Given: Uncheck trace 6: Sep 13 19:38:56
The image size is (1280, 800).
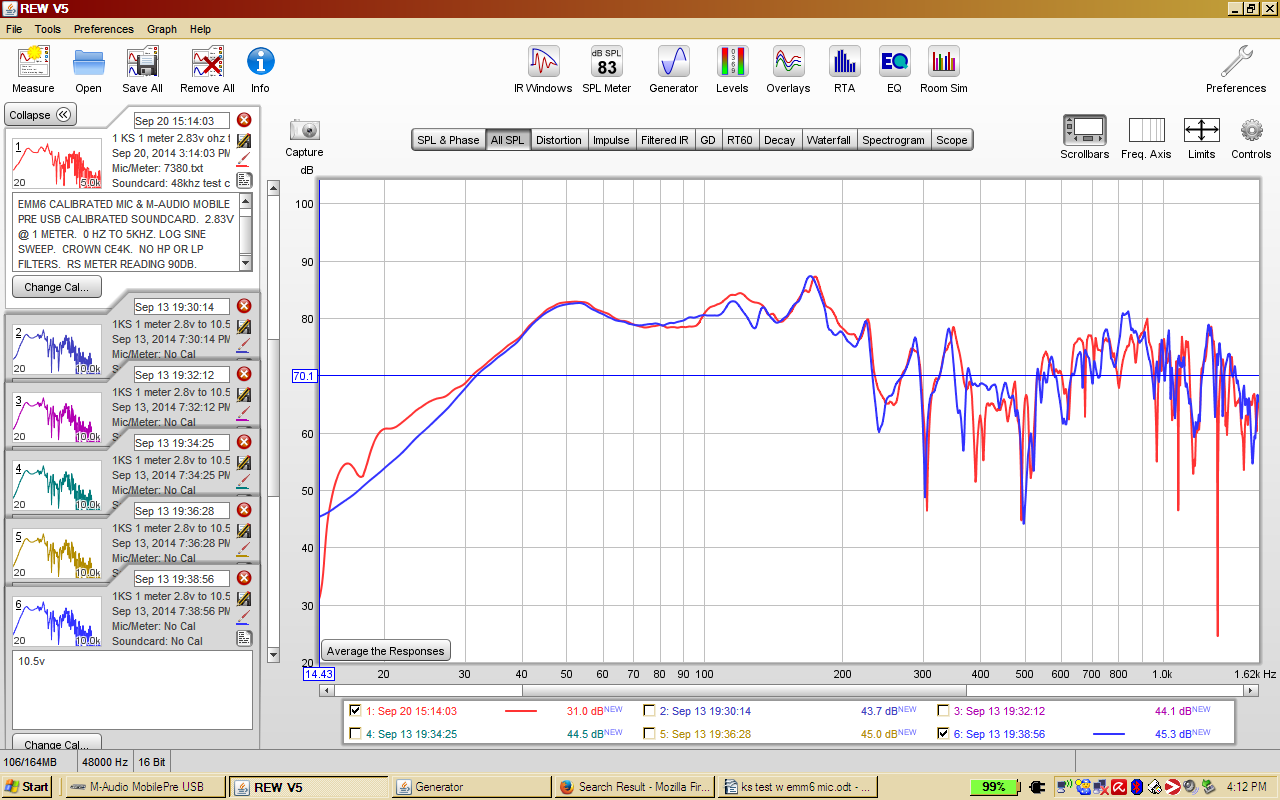Looking at the screenshot, I should point(944,733).
